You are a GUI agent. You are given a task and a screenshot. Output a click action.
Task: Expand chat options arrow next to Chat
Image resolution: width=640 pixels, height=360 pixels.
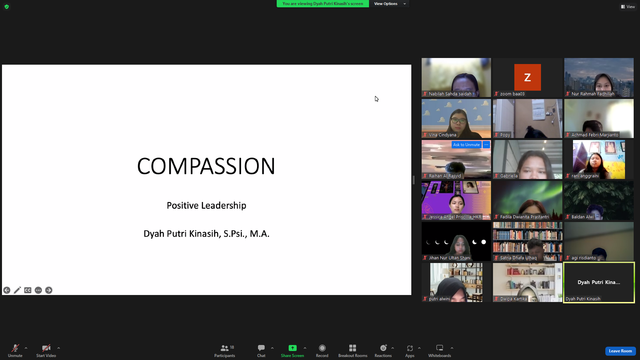[272, 348]
